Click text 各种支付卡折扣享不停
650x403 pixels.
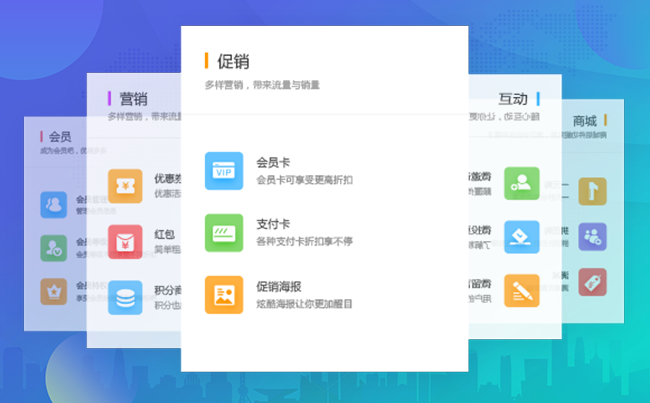tap(304, 241)
